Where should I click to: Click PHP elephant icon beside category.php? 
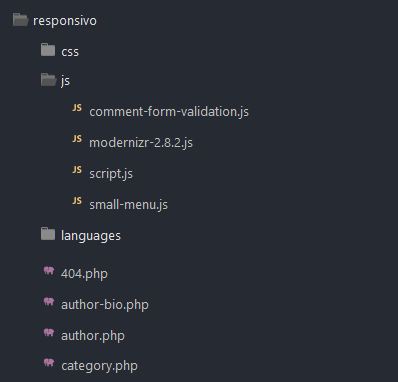49,362
